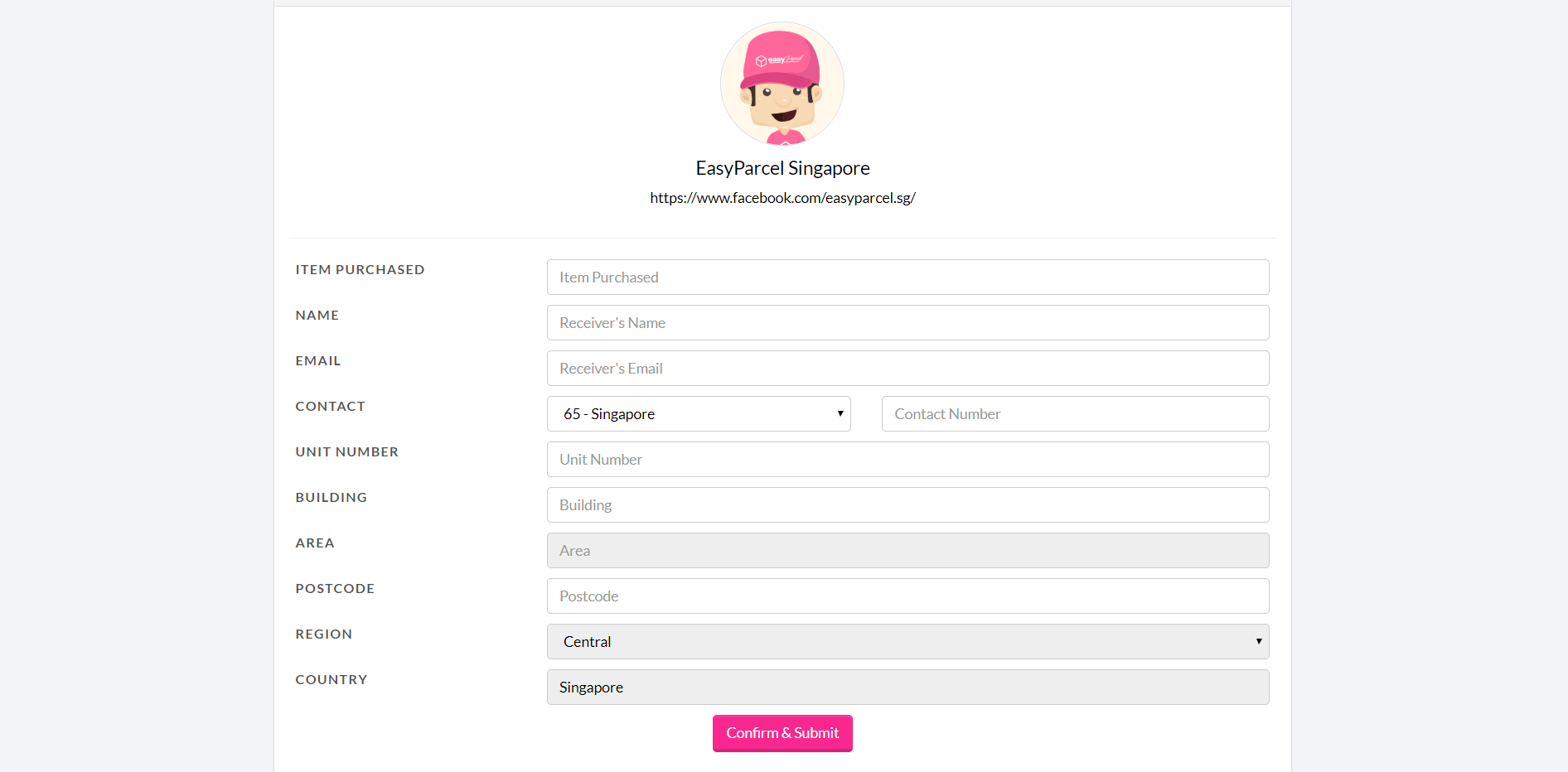
Task: Focus the Unit Number text field
Action: (907, 460)
